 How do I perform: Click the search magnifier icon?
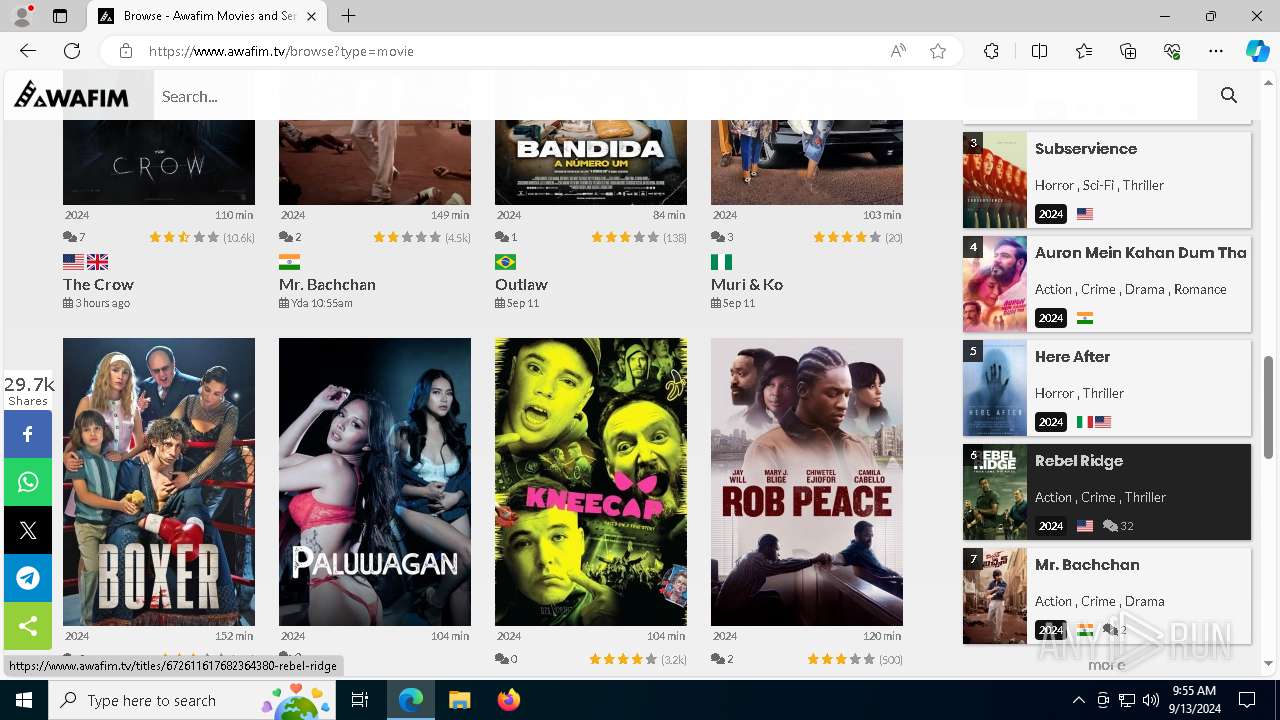[x=1229, y=96]
